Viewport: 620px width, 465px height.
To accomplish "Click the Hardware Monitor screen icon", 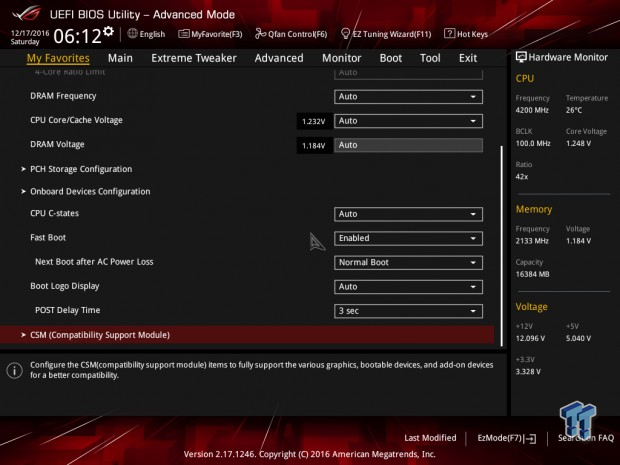I will point(521,57).
